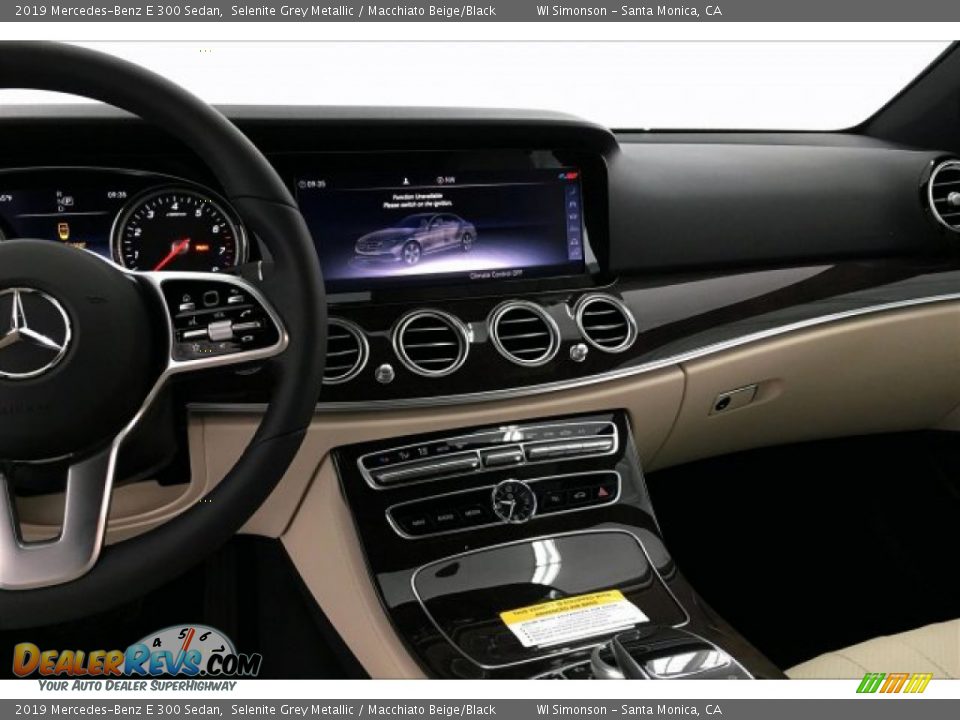The width and height of the screenshot is (960, 720).
Task: Tap the home icon on the steering wheel
Action: coord(187,296)
